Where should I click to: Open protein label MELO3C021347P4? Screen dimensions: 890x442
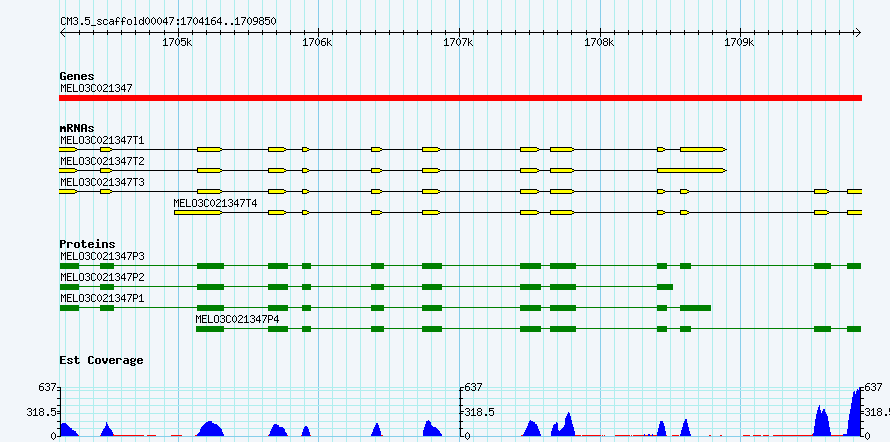tap(237, 319)
